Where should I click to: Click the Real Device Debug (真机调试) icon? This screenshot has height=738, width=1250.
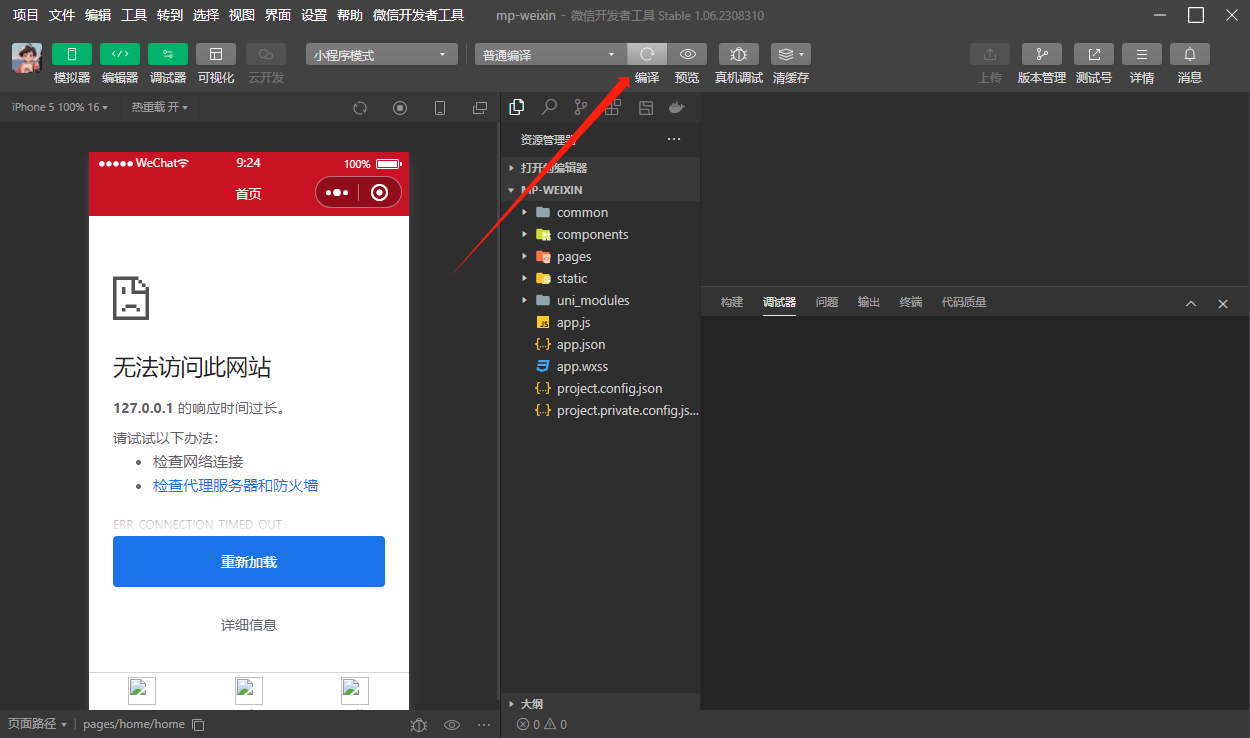click(739, 54)
